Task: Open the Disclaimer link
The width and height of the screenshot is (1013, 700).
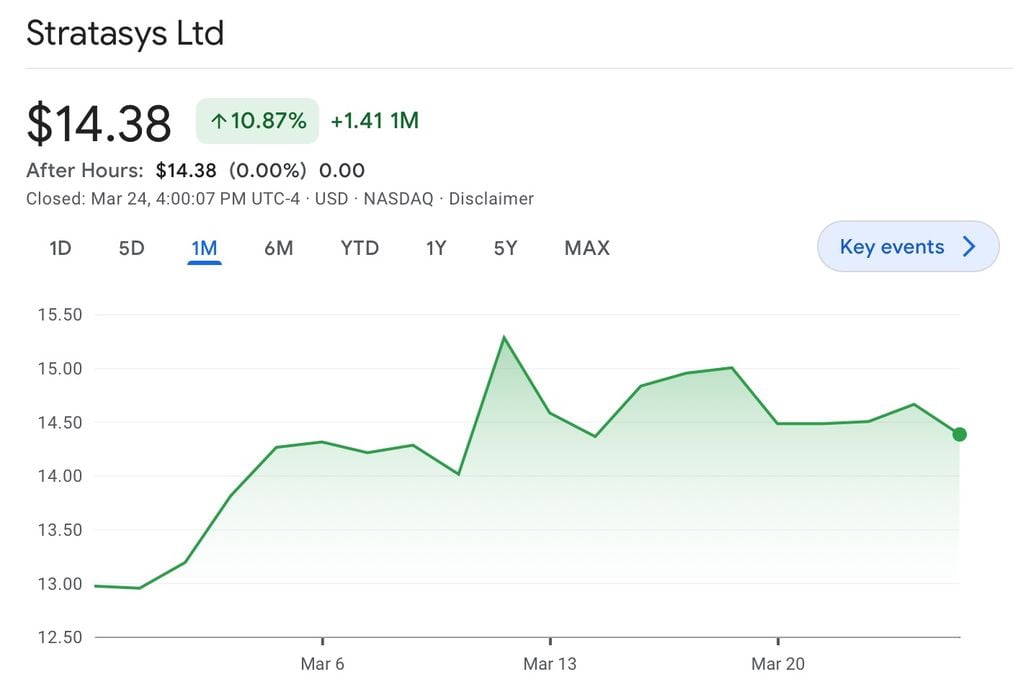Action: pyautogui.click(x=491, y=199)
